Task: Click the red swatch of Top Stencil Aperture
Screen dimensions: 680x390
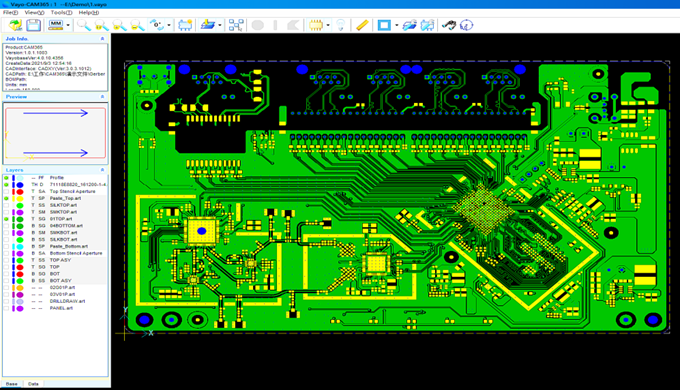Action: (20, 191)
